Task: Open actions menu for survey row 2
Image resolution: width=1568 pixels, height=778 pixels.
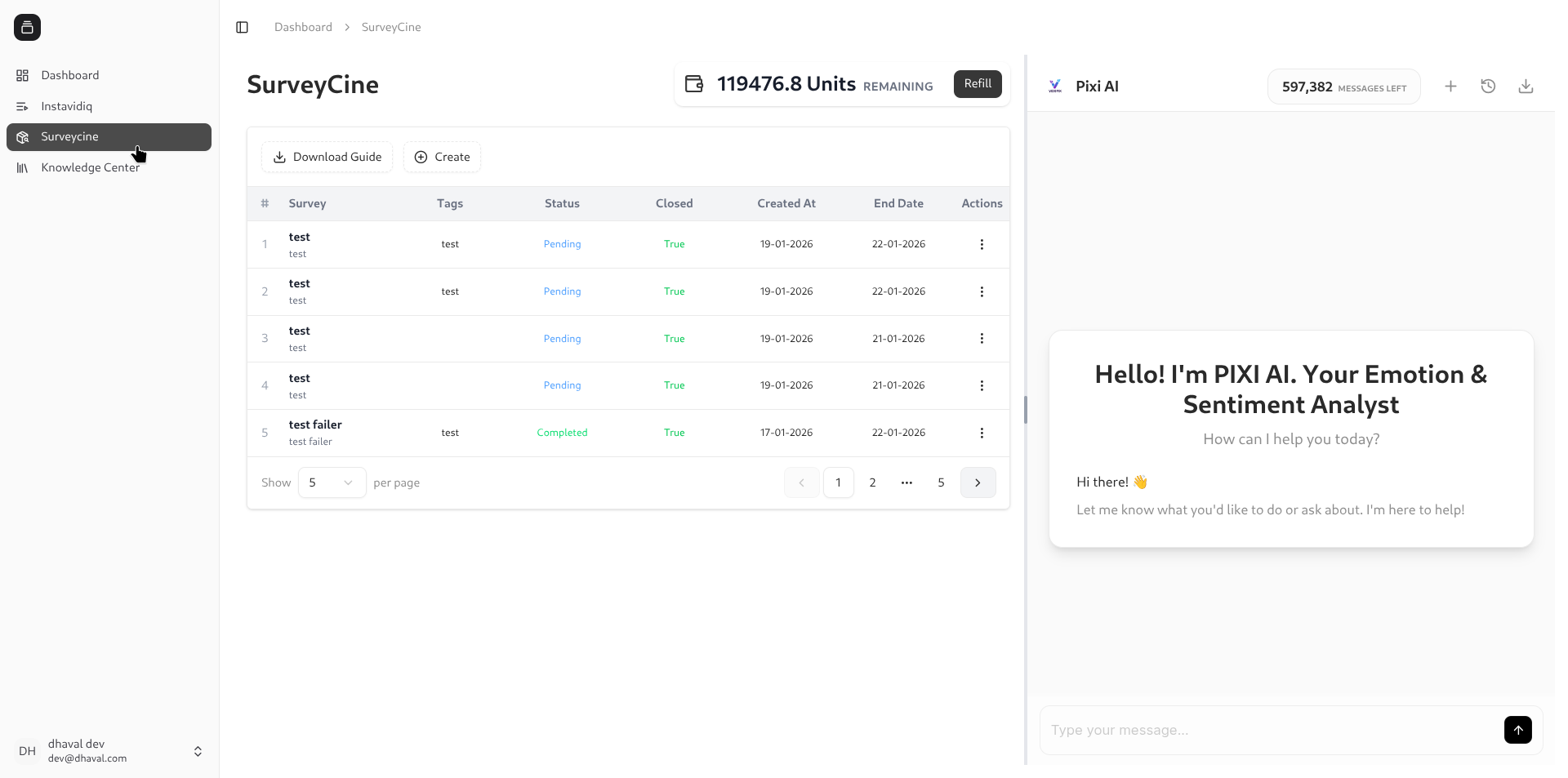Action: (982, 291)
